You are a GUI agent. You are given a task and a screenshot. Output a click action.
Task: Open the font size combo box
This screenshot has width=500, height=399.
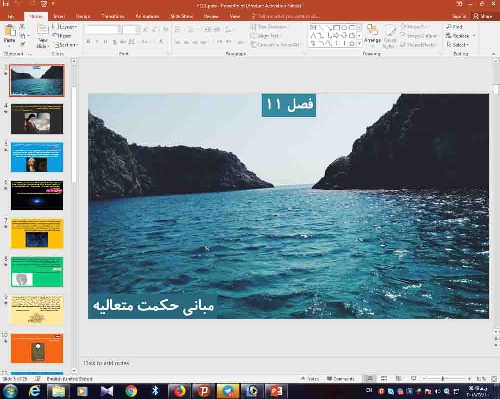pos(131,30)
